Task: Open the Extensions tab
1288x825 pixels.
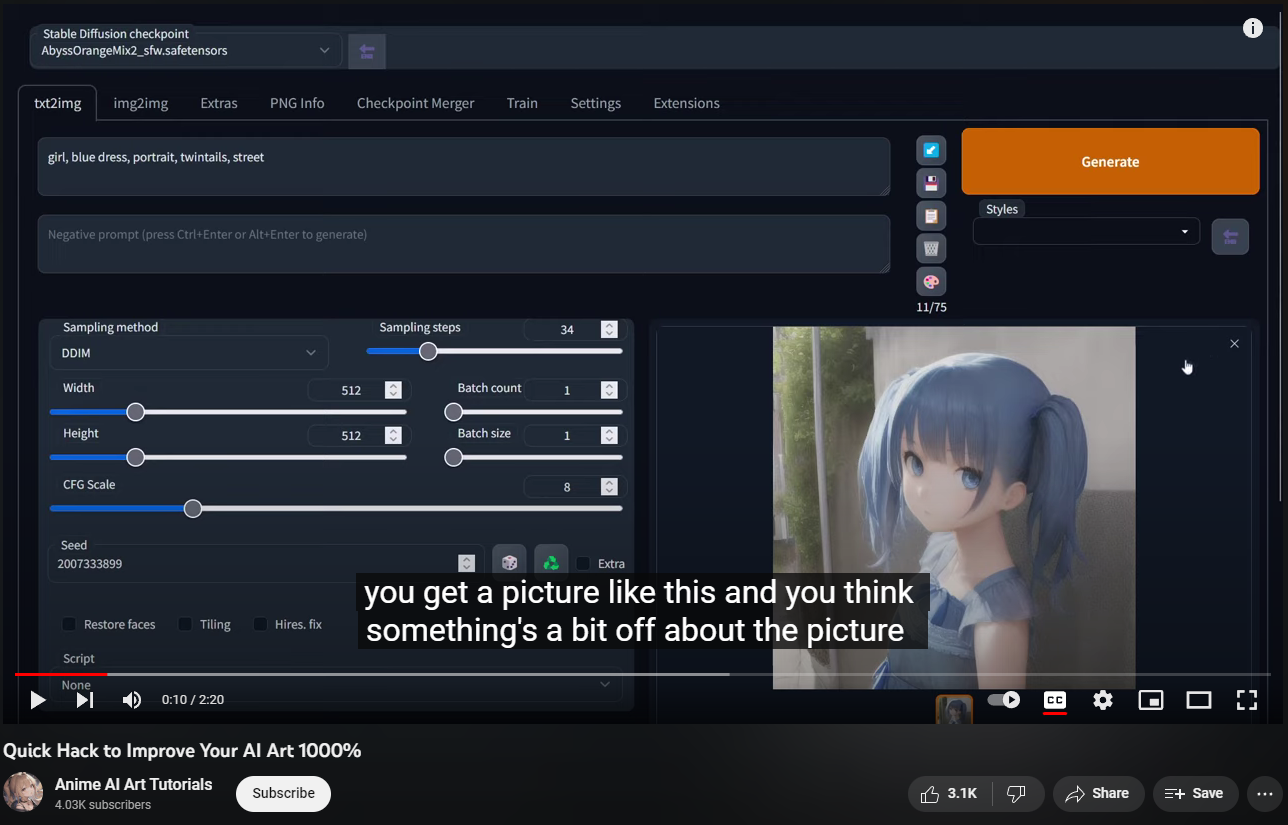Action: pyautogui.click(x=686, y=103)
